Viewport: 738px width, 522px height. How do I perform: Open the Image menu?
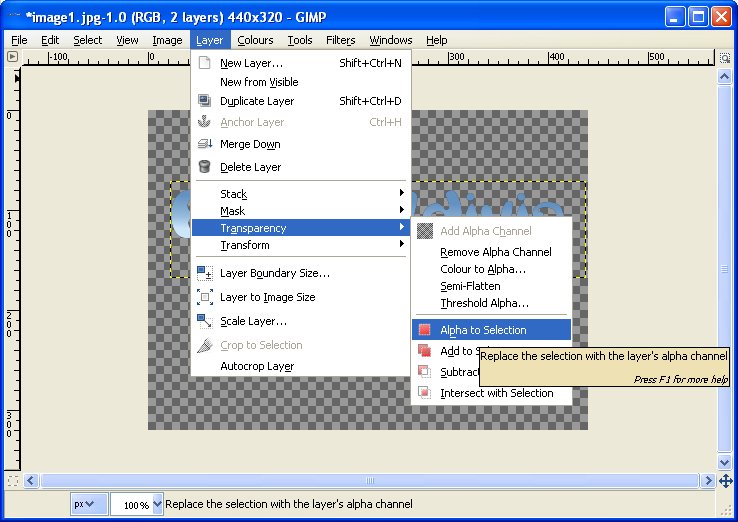pos(167,40)
